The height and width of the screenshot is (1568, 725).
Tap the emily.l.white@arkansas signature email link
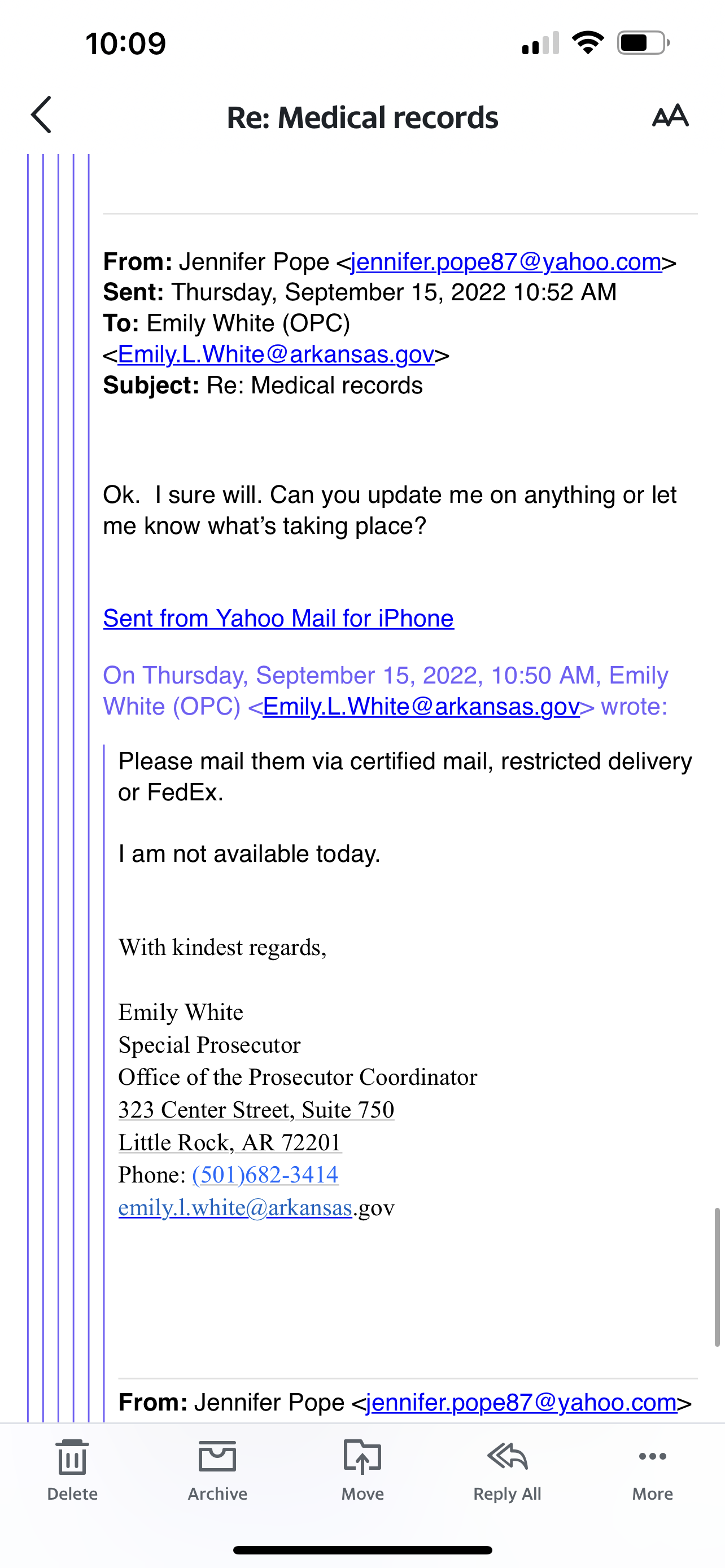pyautogui.click(x=235, y=1208)
